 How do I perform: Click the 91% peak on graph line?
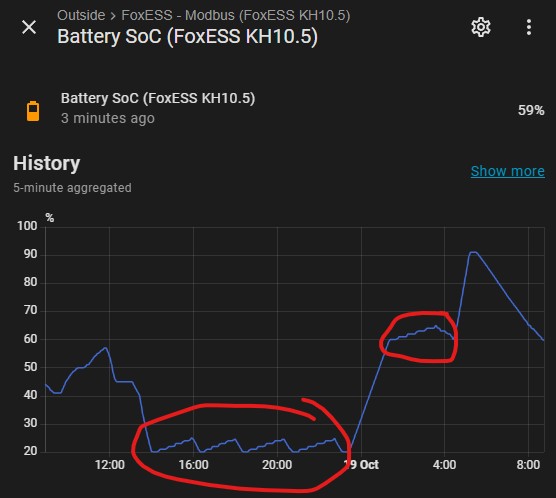[x=473, y=253]
